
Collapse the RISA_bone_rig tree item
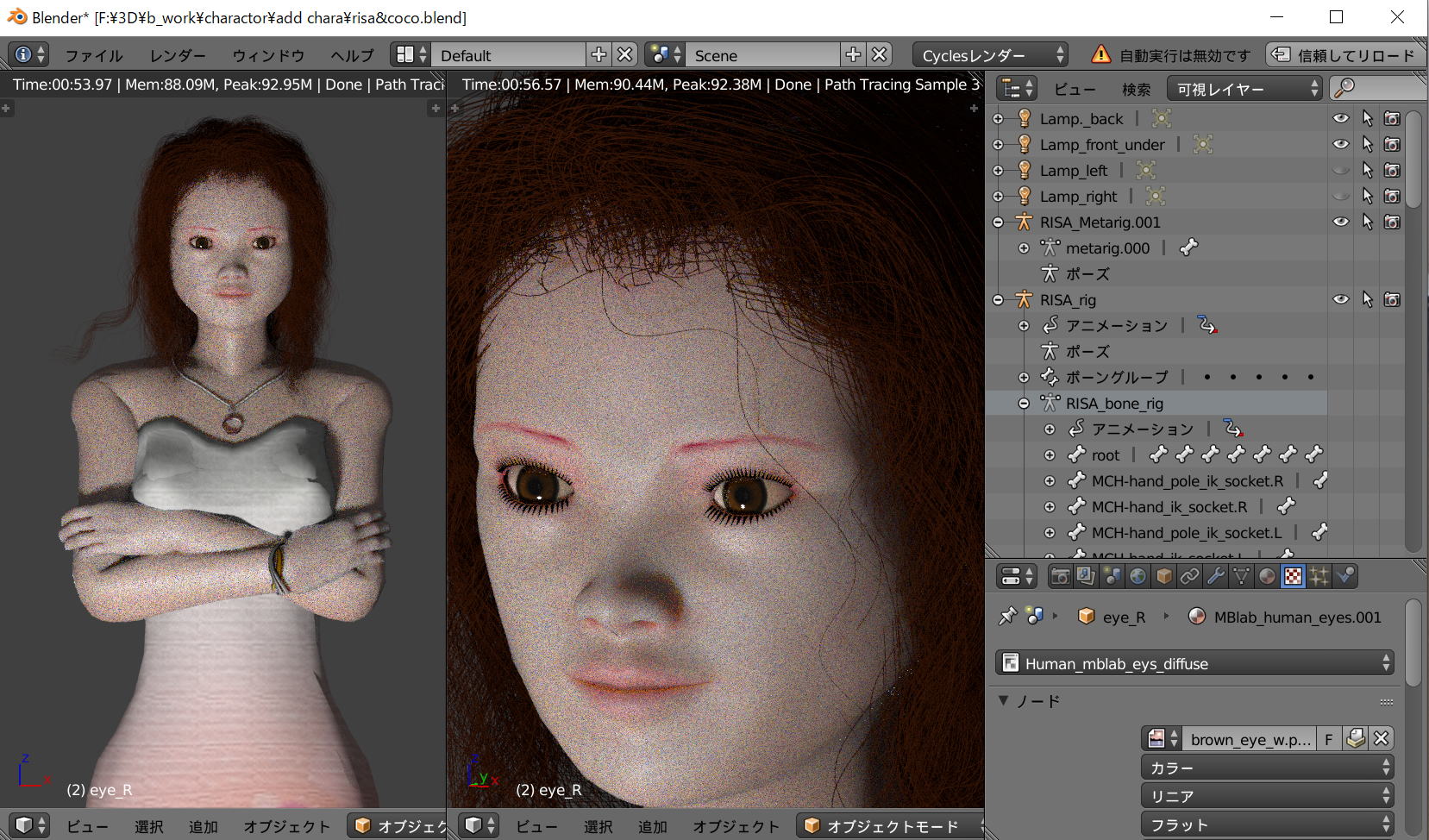1024,403
